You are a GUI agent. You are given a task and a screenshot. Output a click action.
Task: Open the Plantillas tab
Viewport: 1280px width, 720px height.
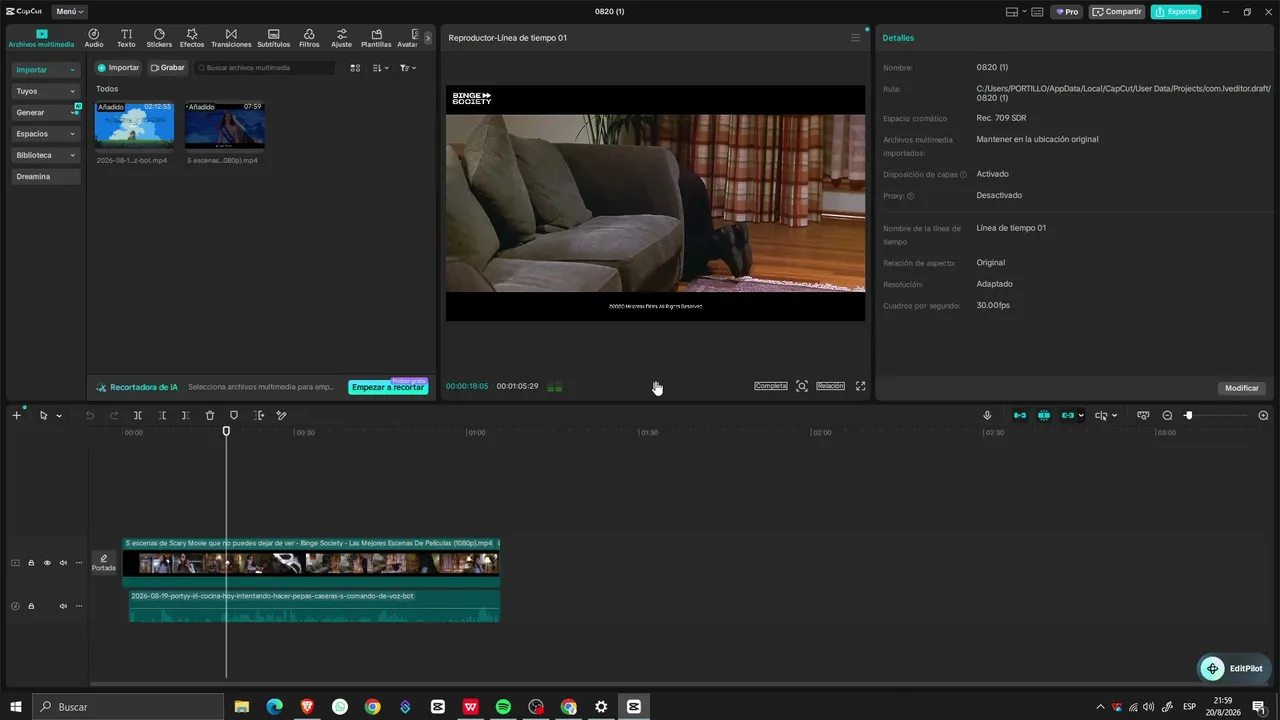pos(376,38)
